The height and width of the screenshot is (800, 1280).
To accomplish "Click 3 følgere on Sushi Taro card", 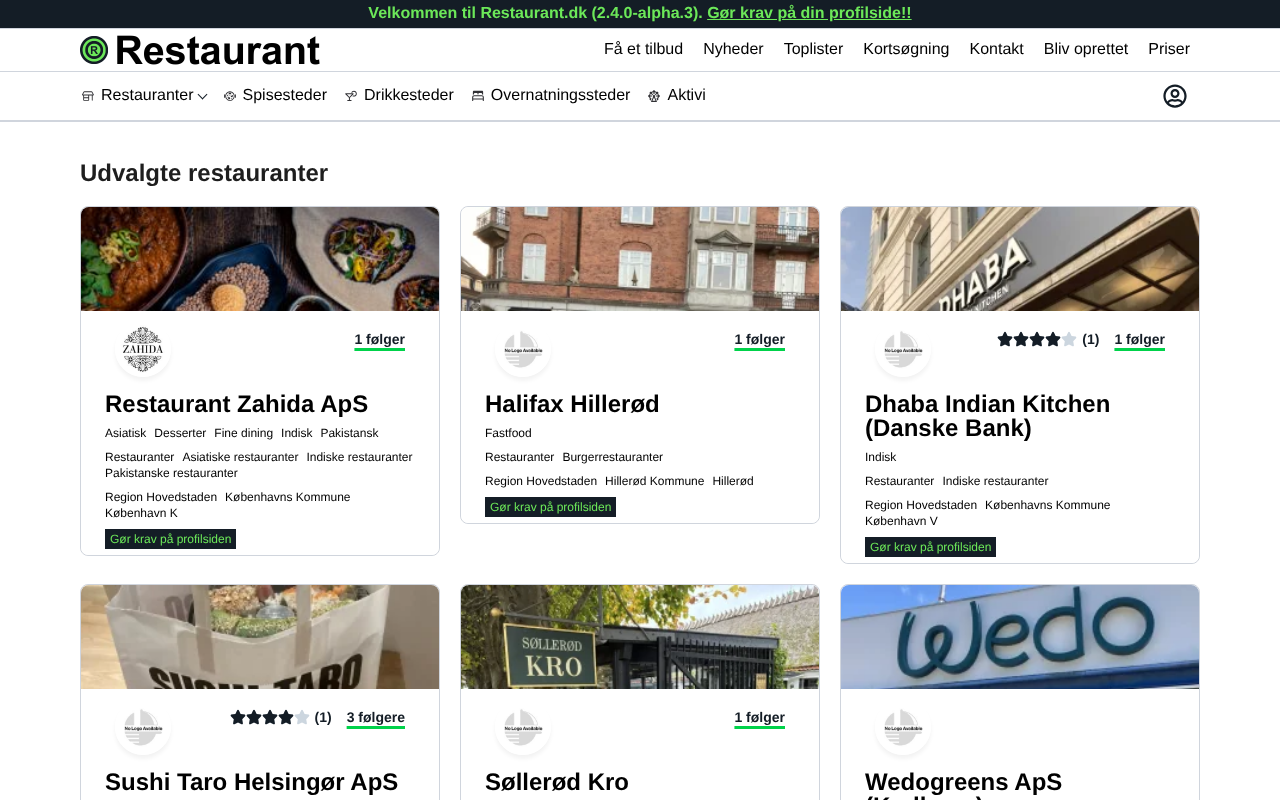I will point(376,718).
